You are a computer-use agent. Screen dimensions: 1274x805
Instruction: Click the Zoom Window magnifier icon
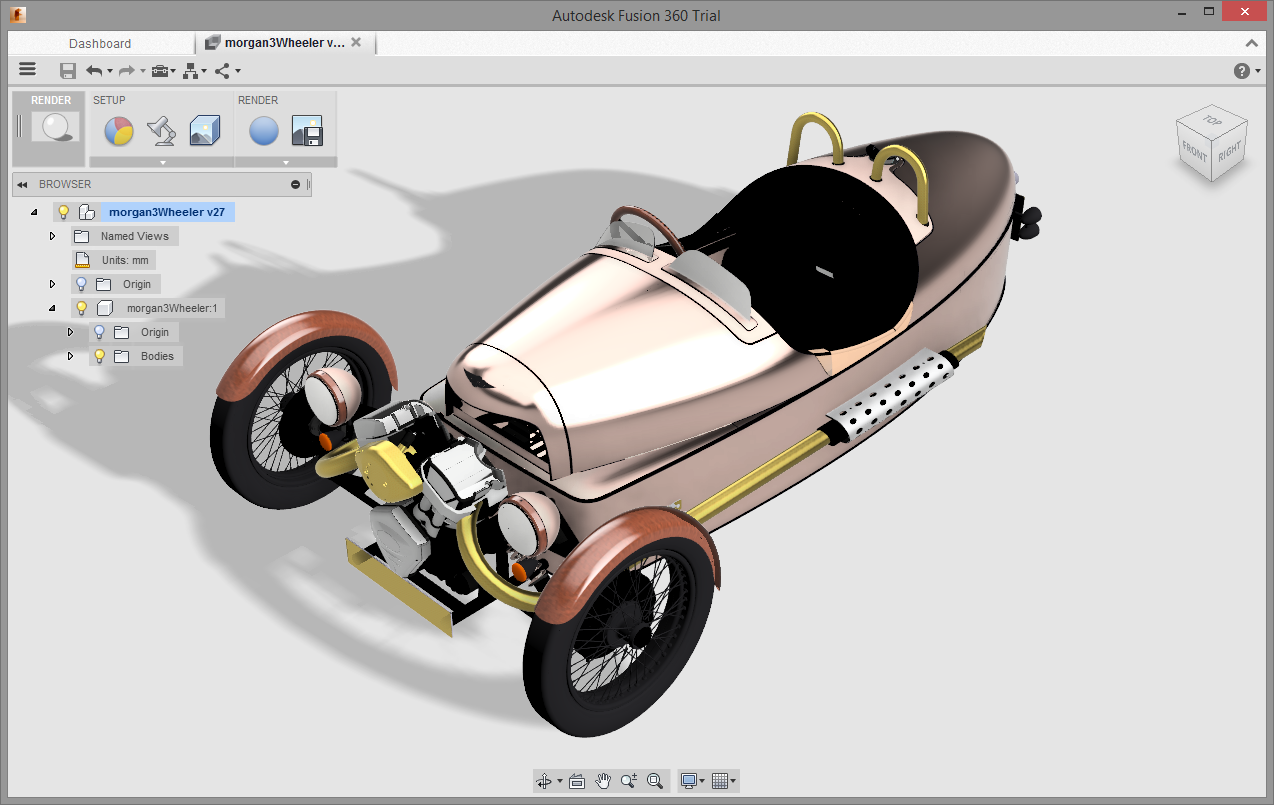(655, 781)
